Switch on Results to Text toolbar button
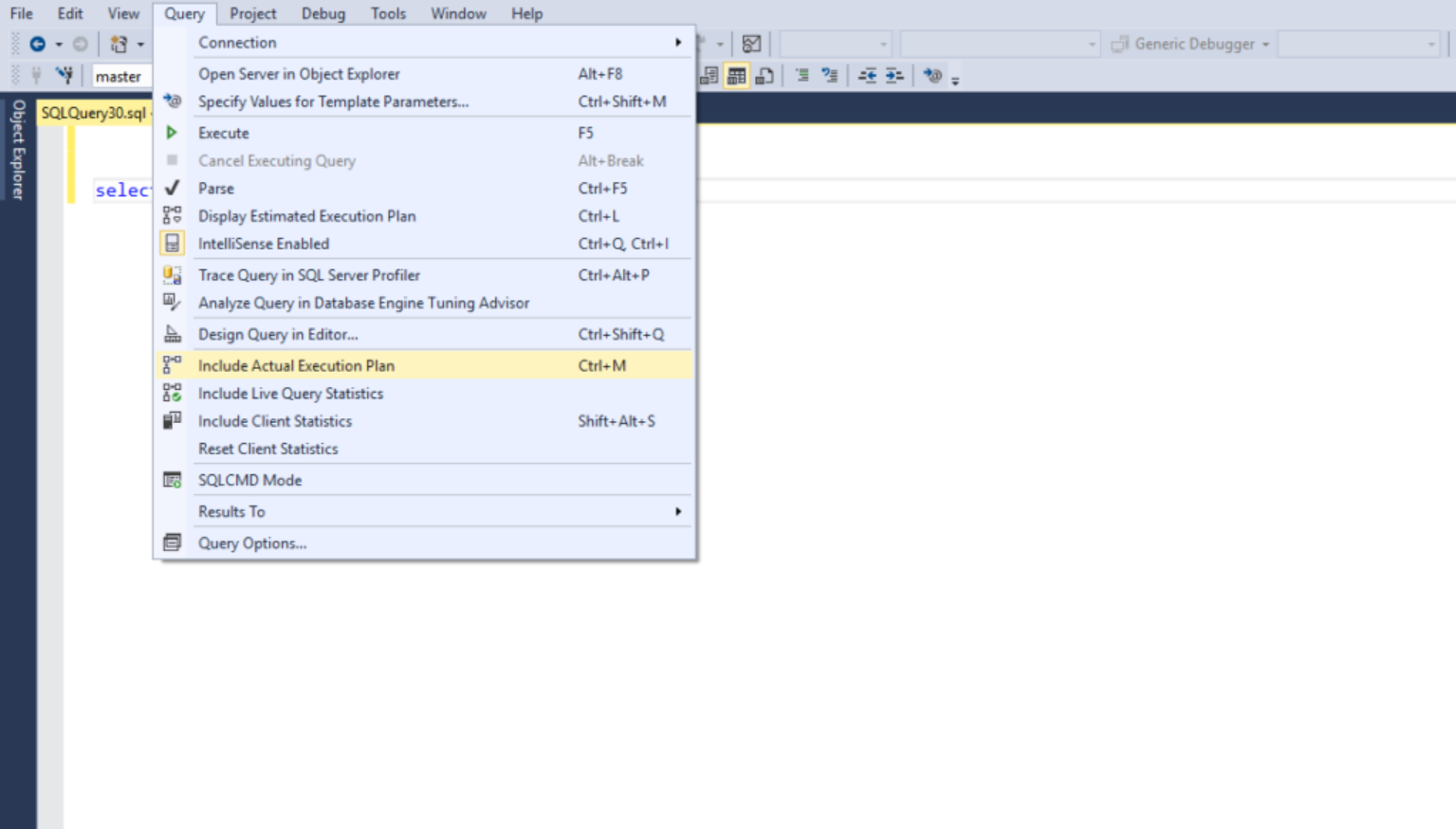 tap(709, 76)
